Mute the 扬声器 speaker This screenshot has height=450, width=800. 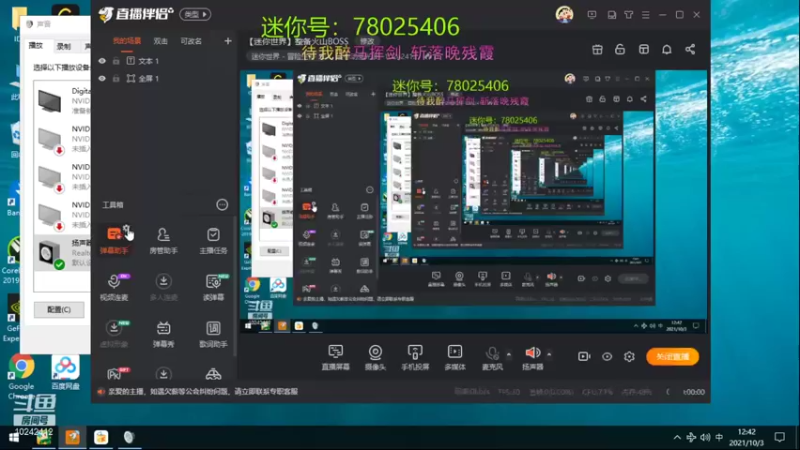532,357
